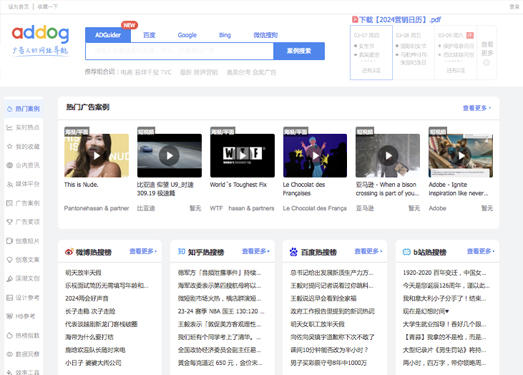Select the 03-09 周六 calendar card
Screen dimensions: 523x375
[456, 53]
